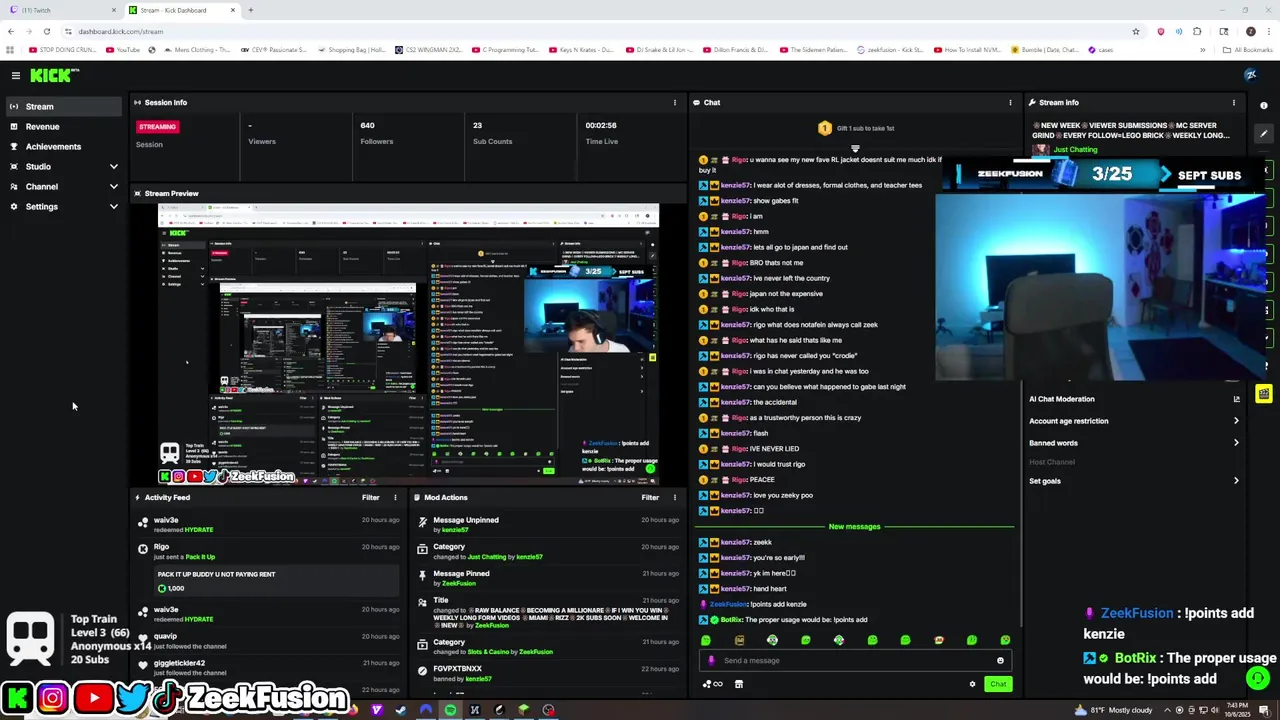
Task: Click the 00:02:56 Time Live value
Action: (x=601, y=126)
